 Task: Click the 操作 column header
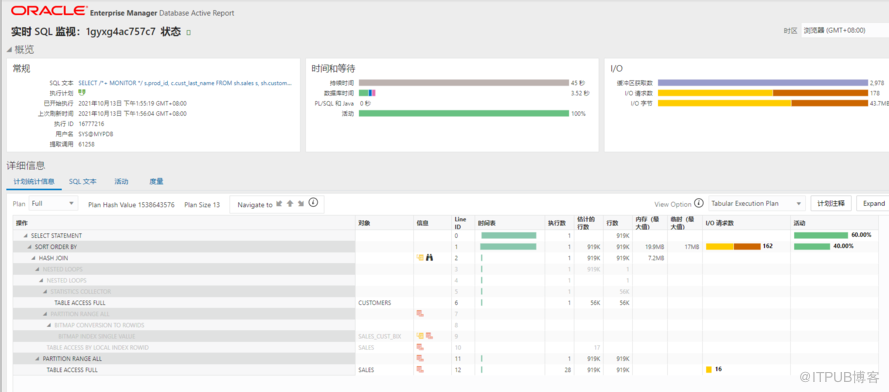point(184,222)
